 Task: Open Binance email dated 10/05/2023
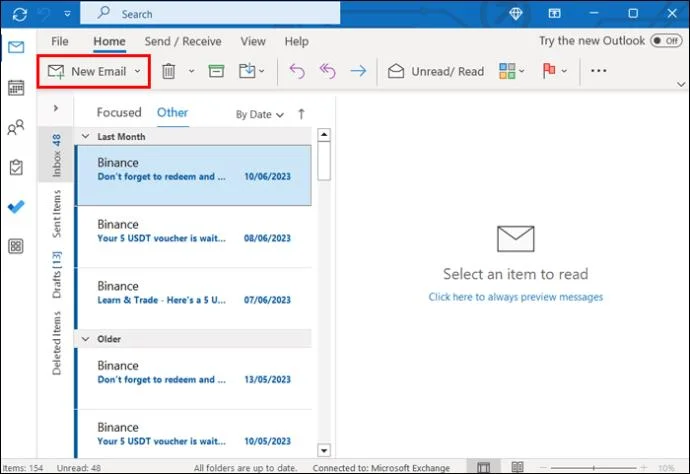(194, 434)
